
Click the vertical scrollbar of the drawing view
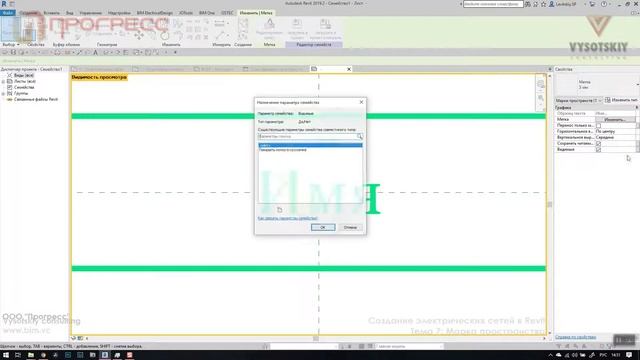coord(550,204)
